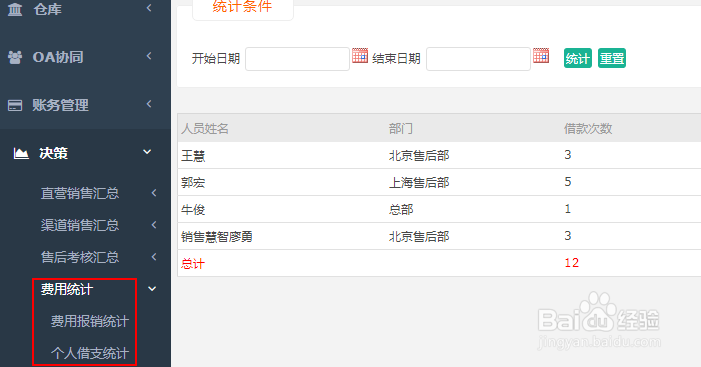
Task: Open the calendar picker for 开始日期
Action: [x=360, y=56]
